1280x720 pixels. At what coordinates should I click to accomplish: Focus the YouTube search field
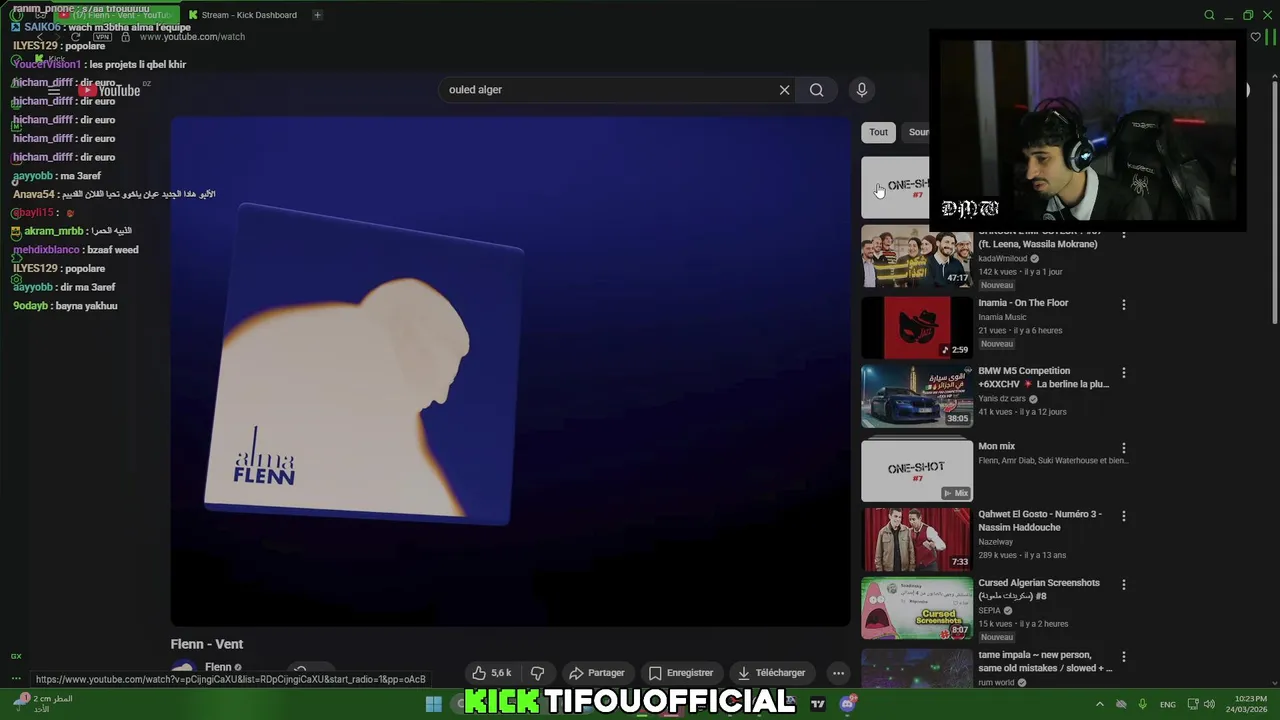610,90
